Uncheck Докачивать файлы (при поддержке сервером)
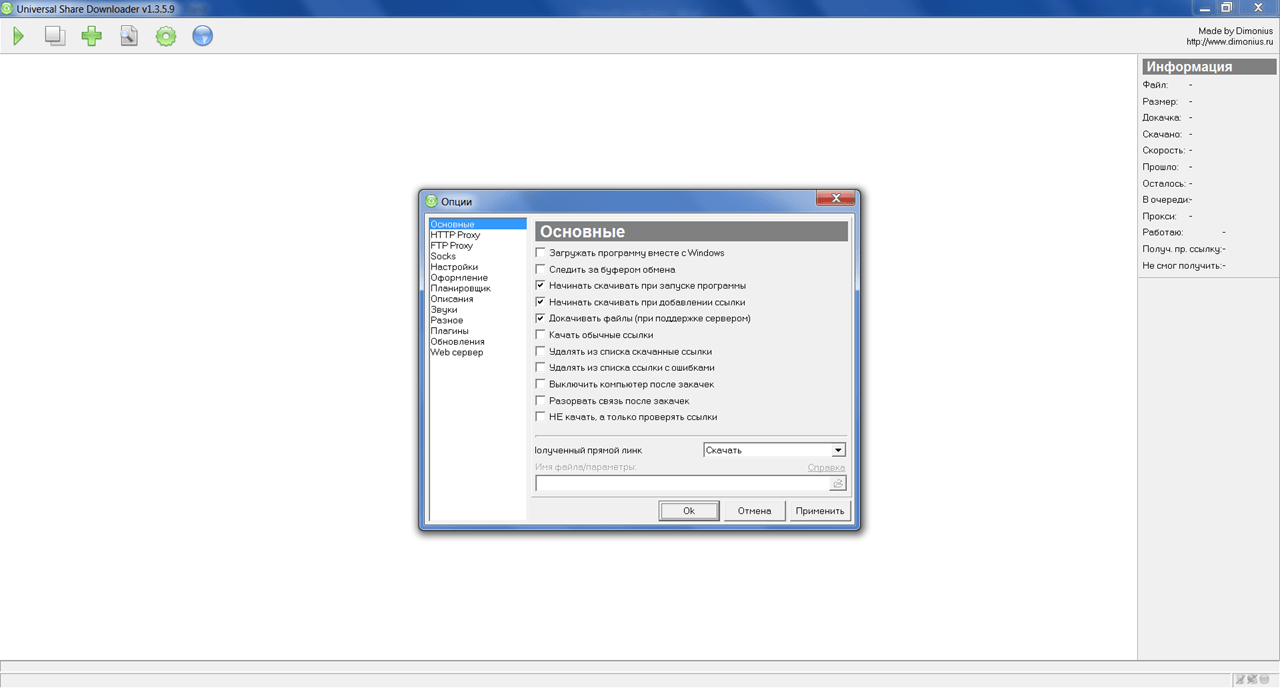Viewport: 1280px width, 688px height. 541,318
